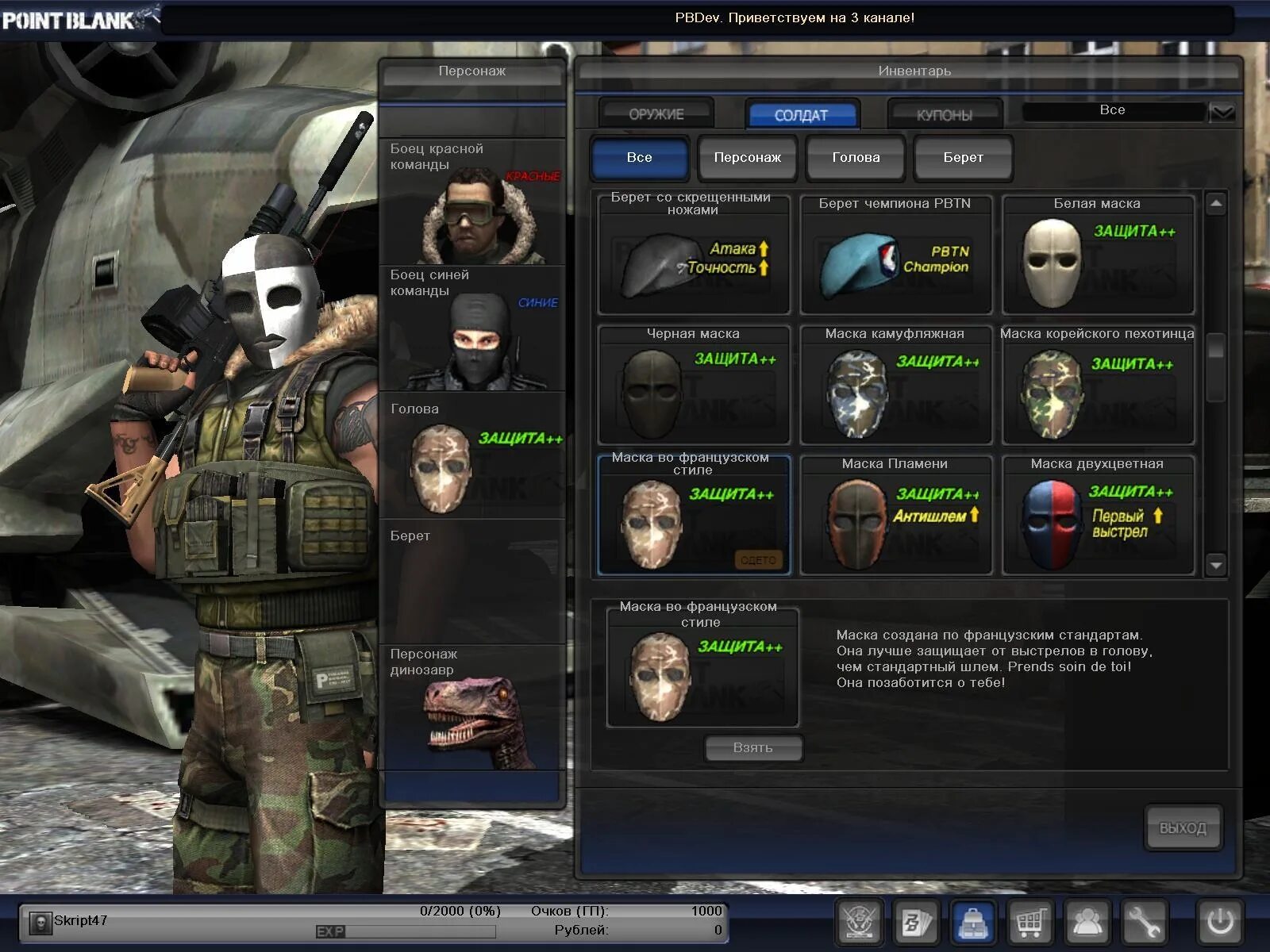Click the EXP progress bar
The width and height of the screenshot is (1270, 952).
tap(406, 931)
